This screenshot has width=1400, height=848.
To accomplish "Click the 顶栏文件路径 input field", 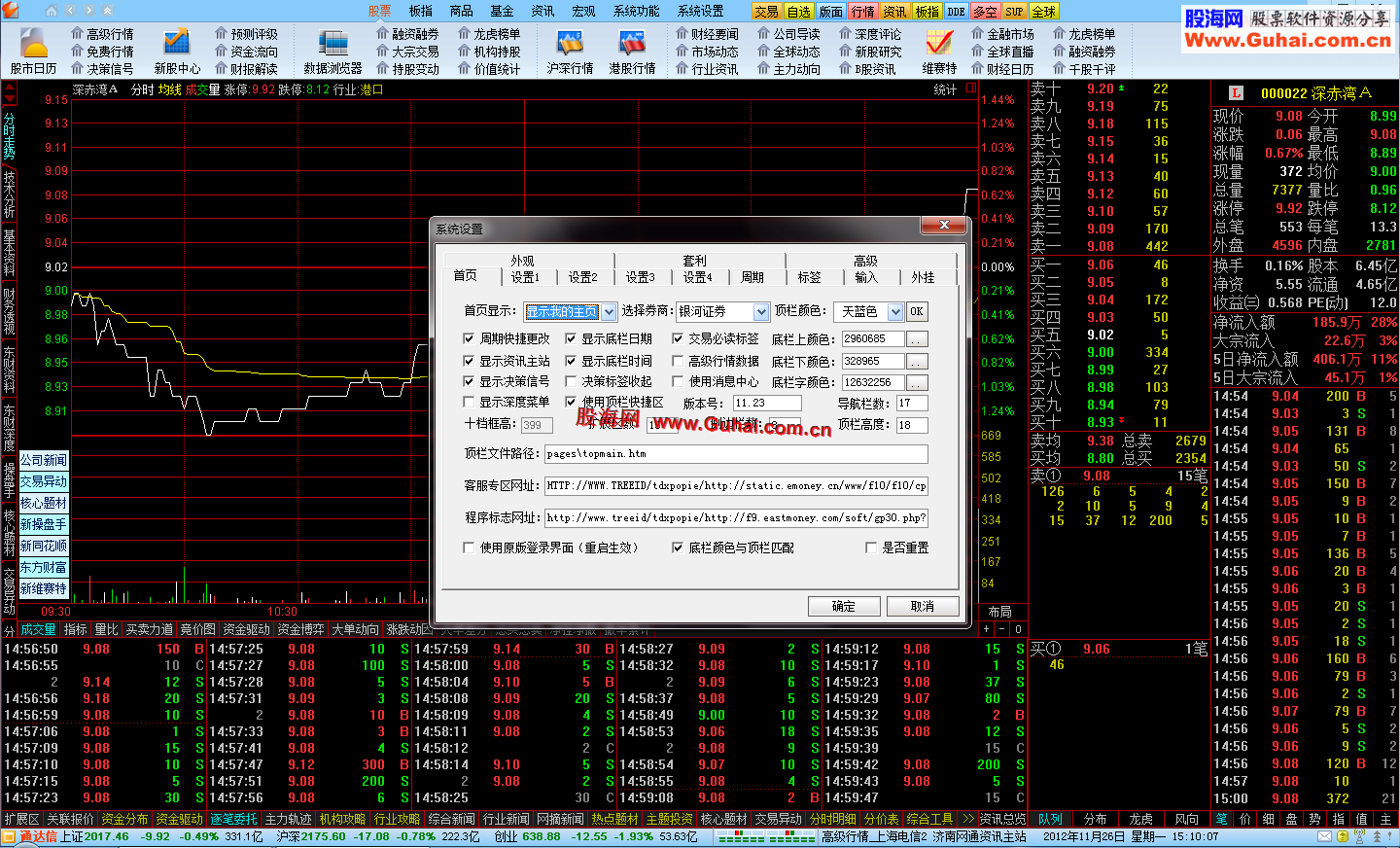I will click(x=736, y=454).
